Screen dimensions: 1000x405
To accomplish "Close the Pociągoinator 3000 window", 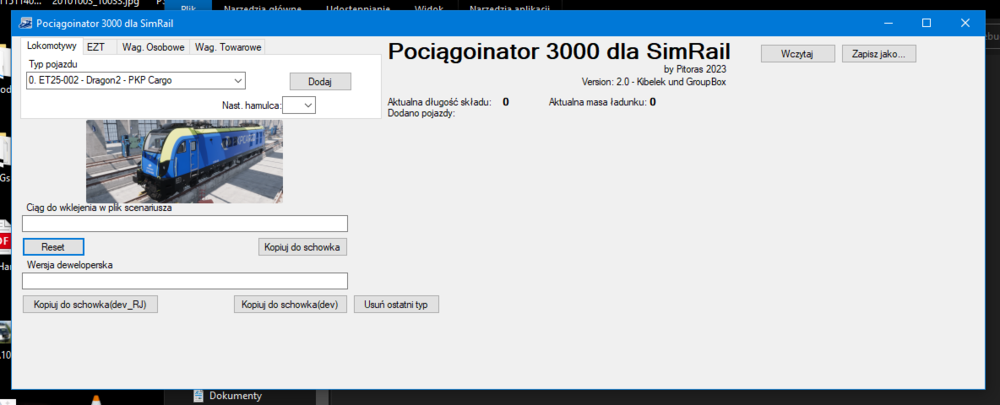I will [x=965, y=23].
